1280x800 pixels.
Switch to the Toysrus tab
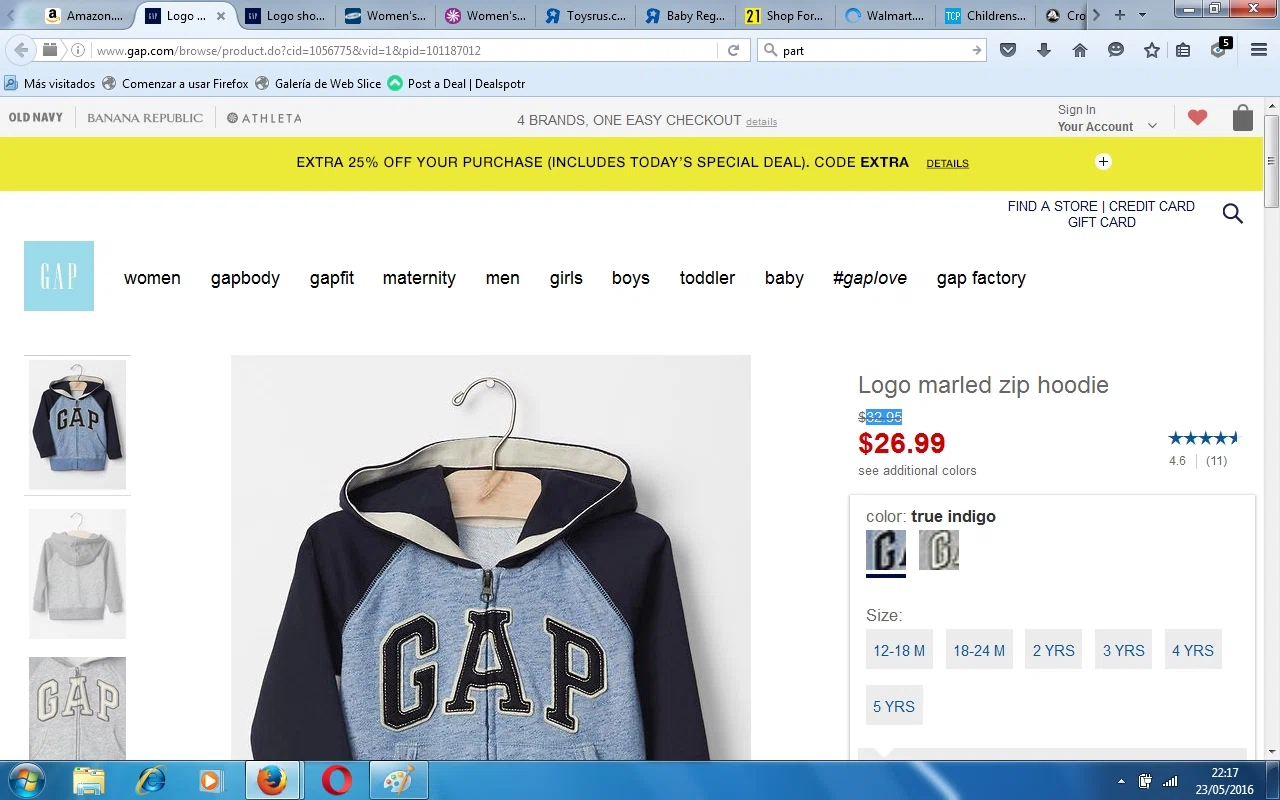click(x=585, y=16)
